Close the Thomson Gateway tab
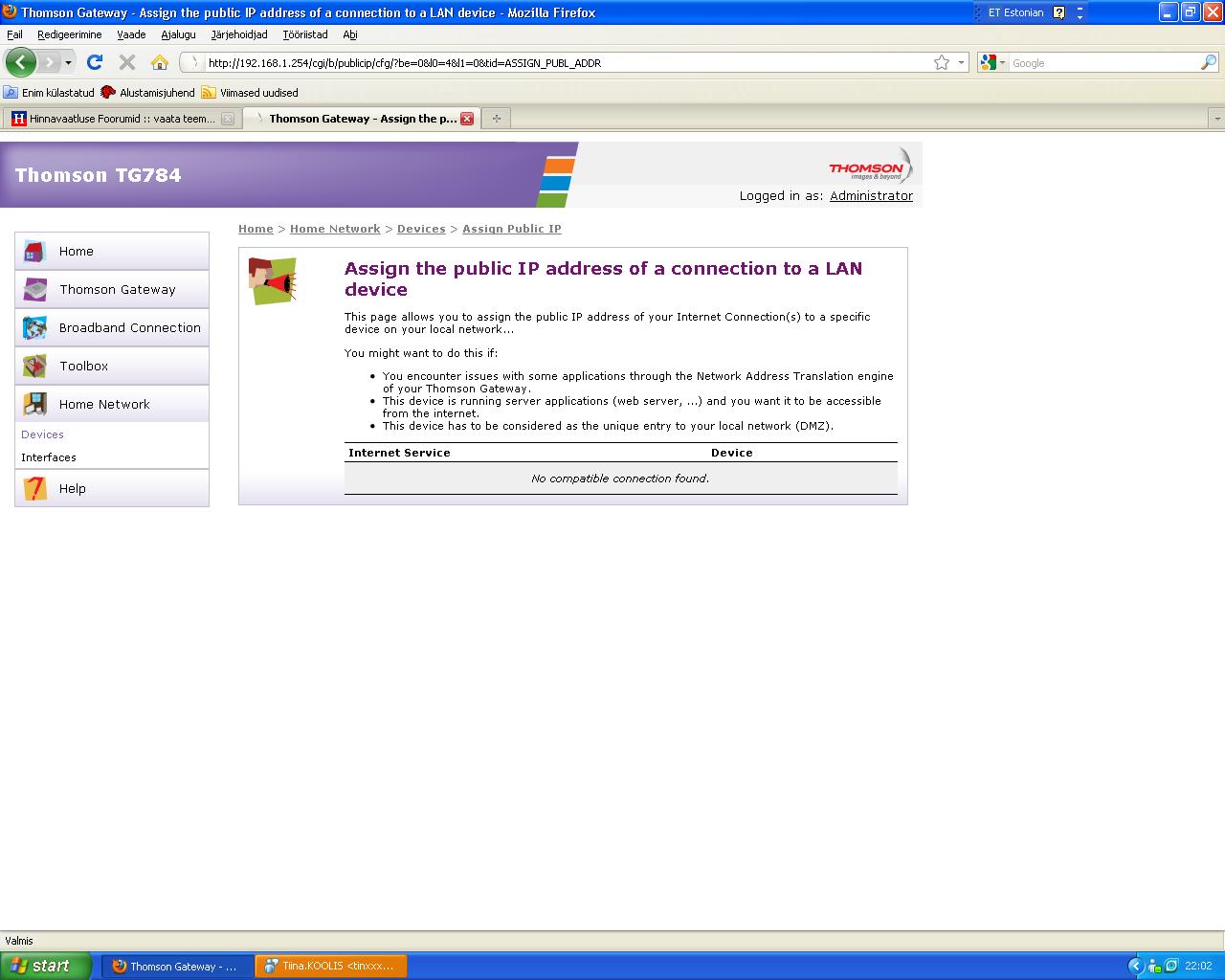Image resolution: width=1225 pixels, height=980 pixels. (467, 119)
